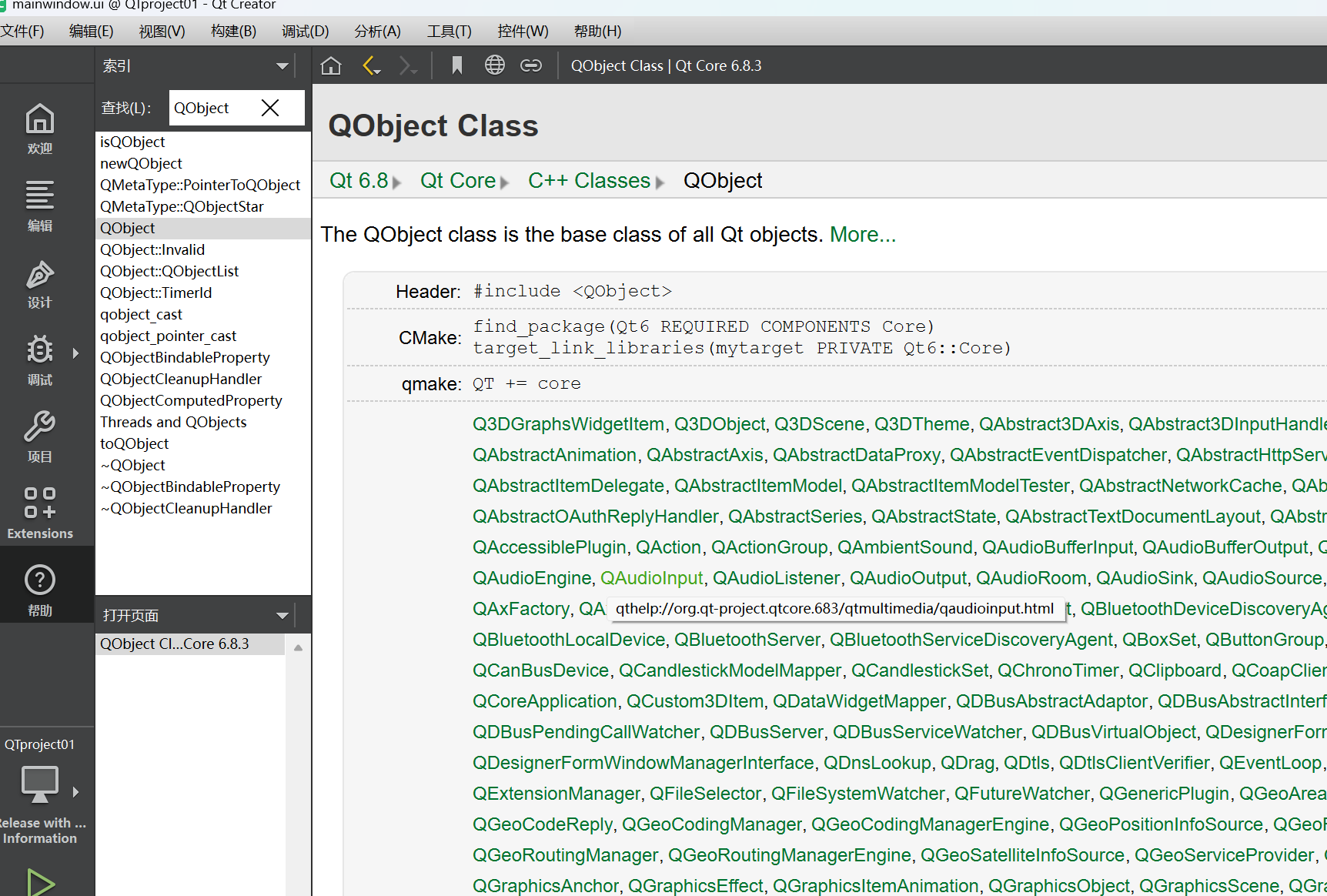
Task: Click the open pages scrollbar up arrow
Action: 298,647
